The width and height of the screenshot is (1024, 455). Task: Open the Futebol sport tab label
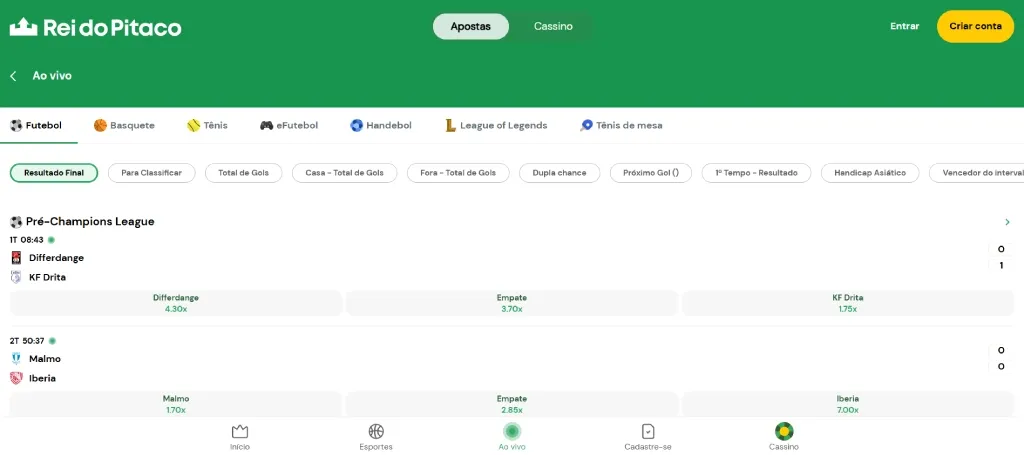point(44,125)
